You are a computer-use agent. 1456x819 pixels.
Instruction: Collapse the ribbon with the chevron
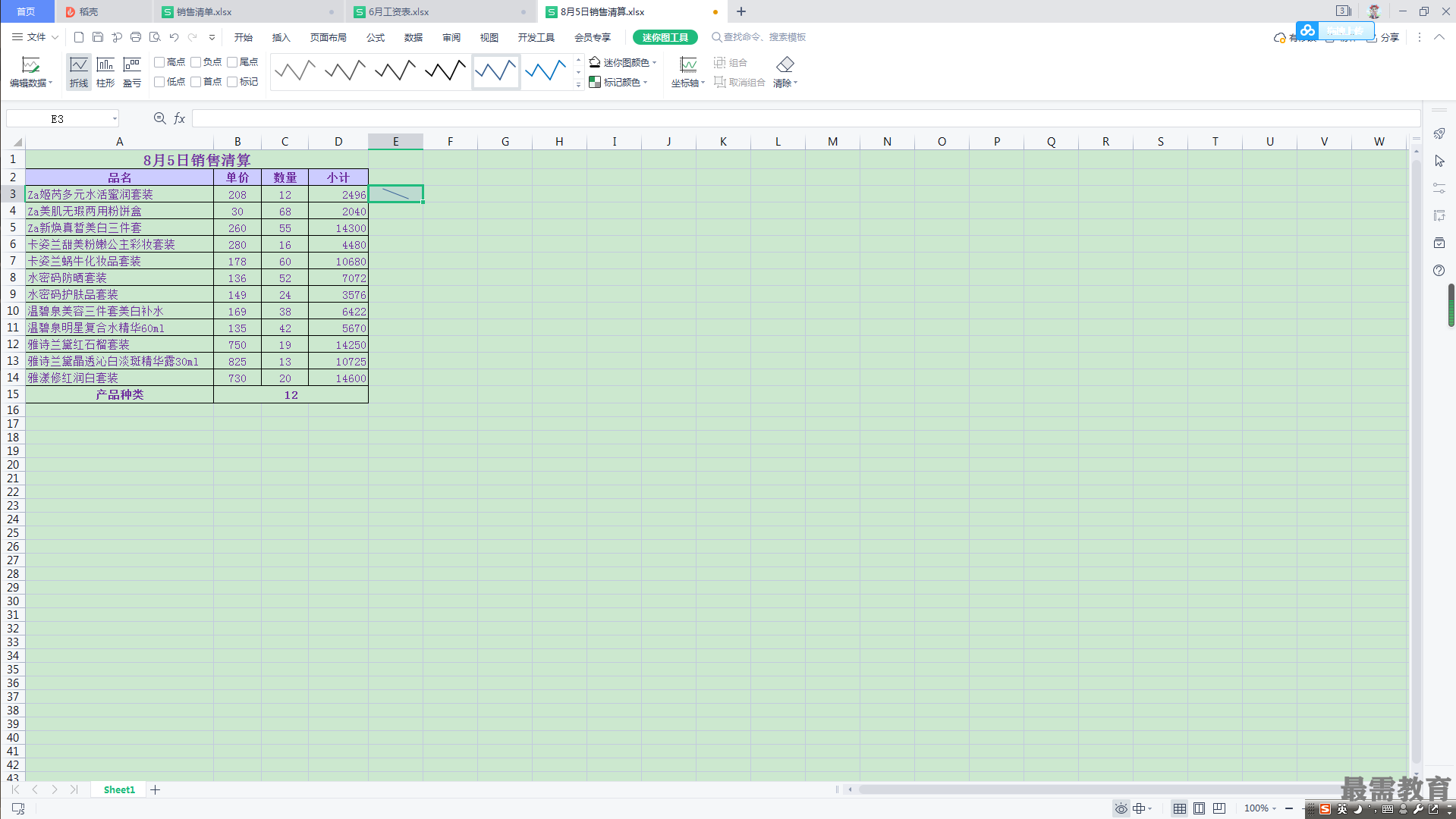(1439, 37)
